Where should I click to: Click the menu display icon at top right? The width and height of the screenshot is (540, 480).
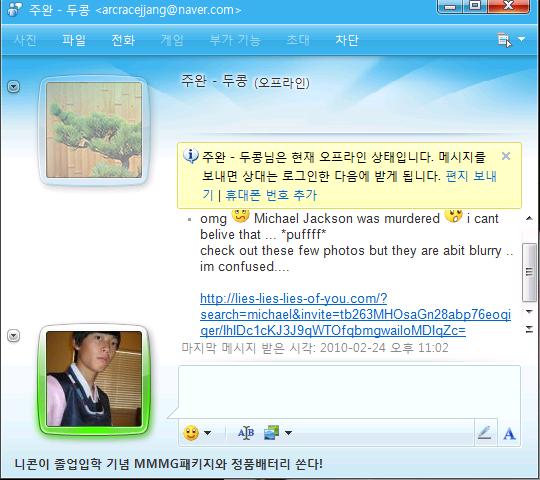505,40
